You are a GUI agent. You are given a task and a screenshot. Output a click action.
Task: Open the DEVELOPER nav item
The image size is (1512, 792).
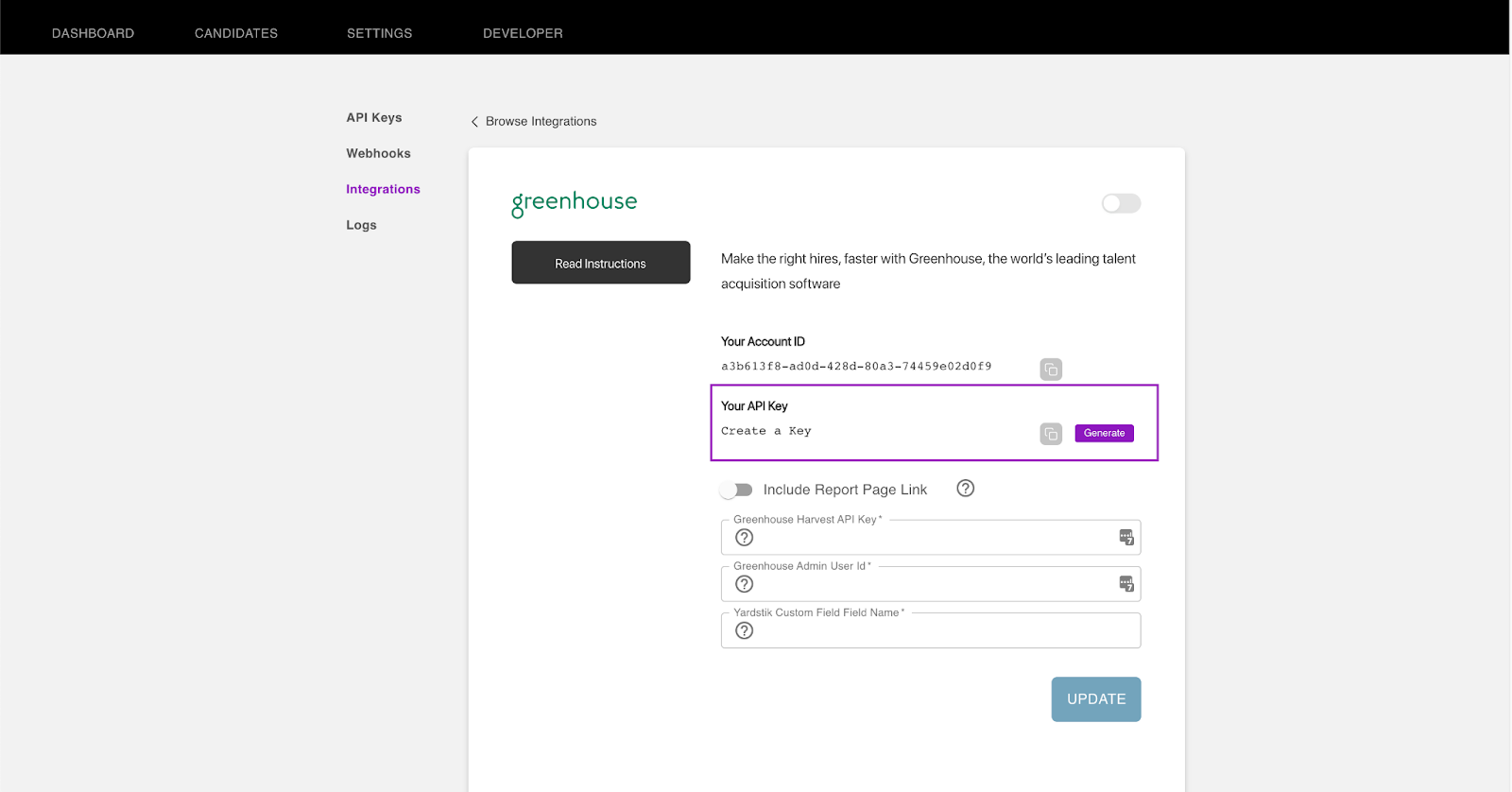(x=523, y=33)
